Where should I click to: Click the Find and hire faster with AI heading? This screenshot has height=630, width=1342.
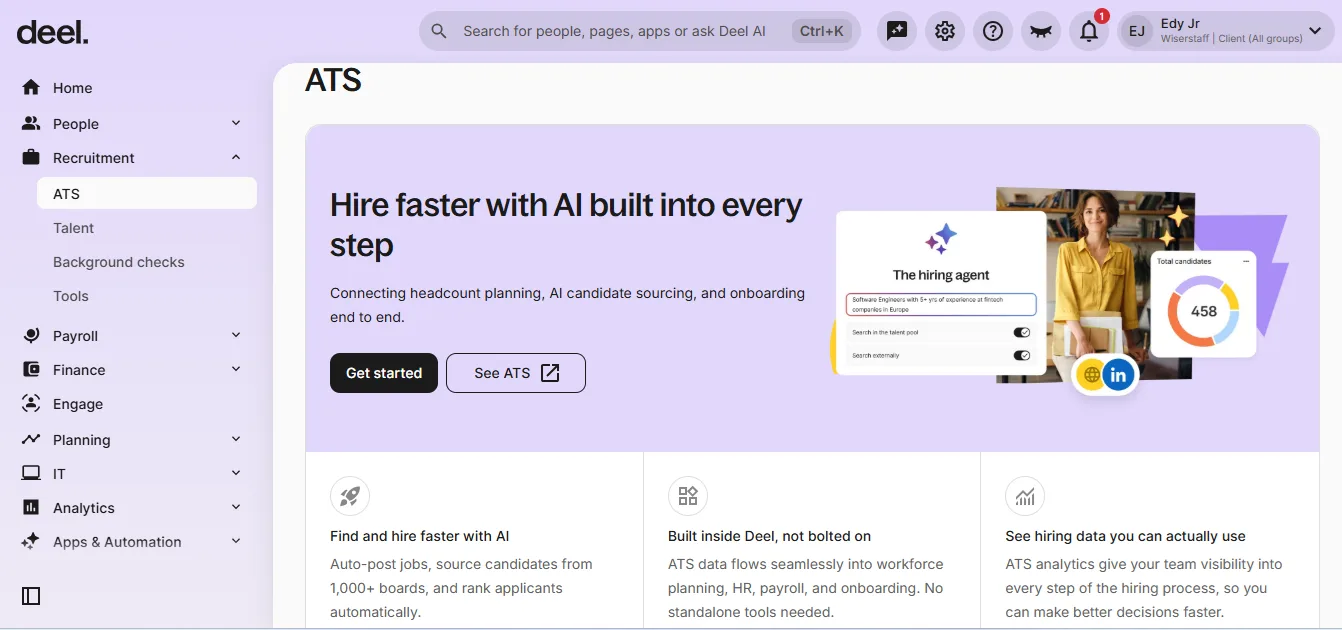point(420,536)
